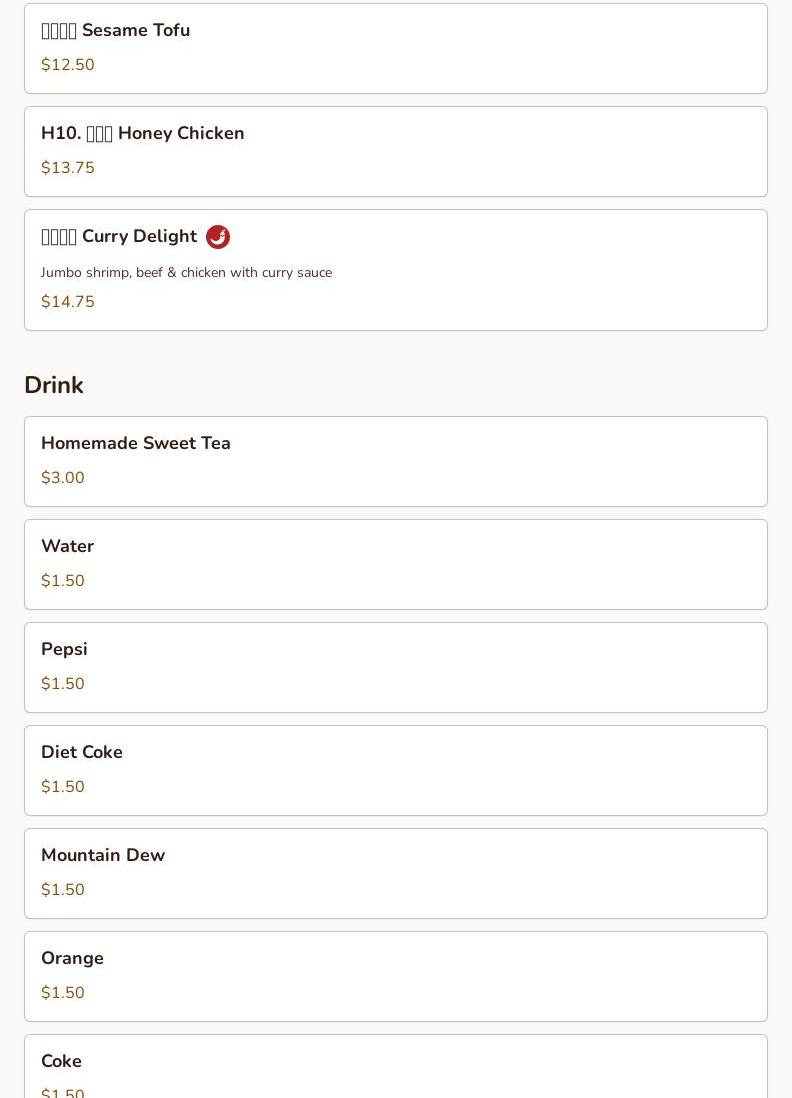Pick the Pepsi drink card
The height and width of the screenshot is (1098, 792).
[395, 667]
